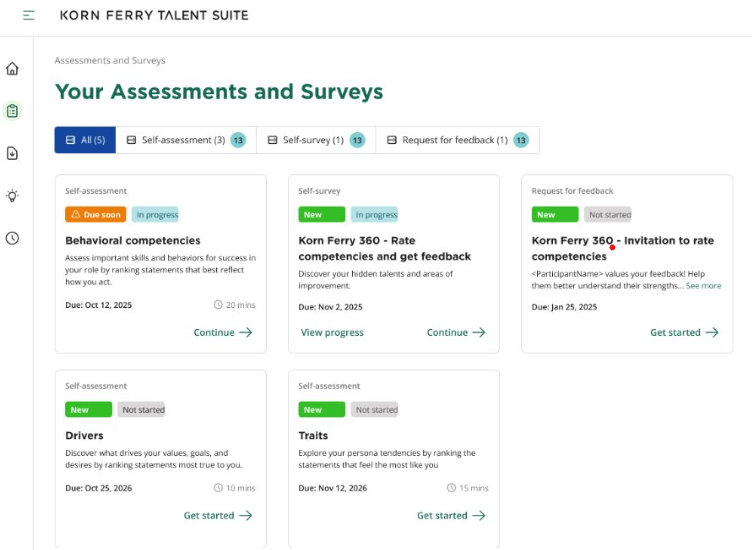The height and width of the screenshot is (550, 752).
Task: Click View progress on Korn Ferry 360 card
Action: point(332,332)
